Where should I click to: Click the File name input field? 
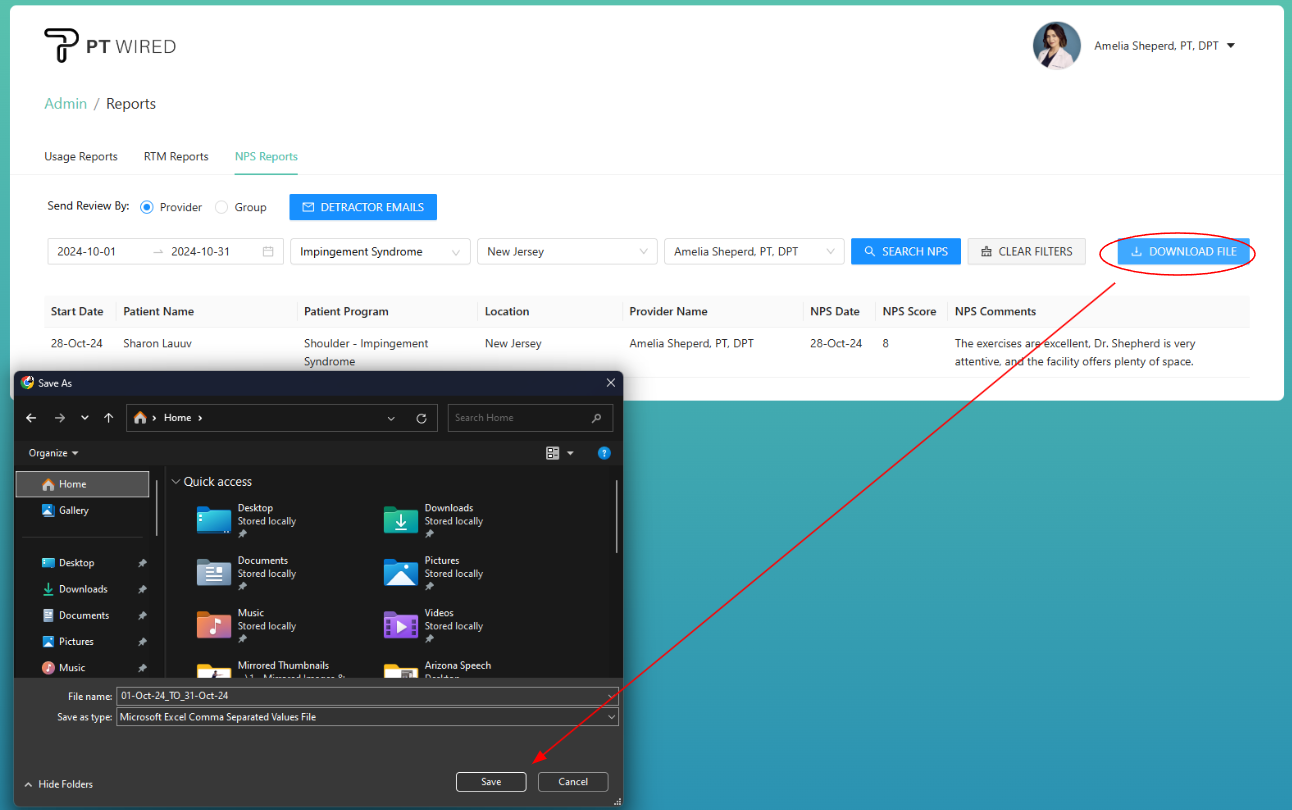tap(360, 695)
